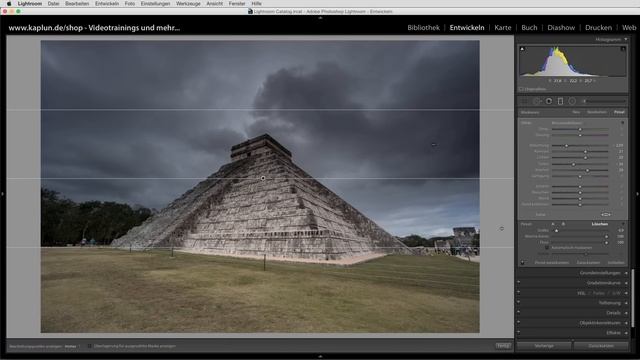Select the red eye correction tool
640x360 pixels.
pyautogui.click(x=549, y=101)
